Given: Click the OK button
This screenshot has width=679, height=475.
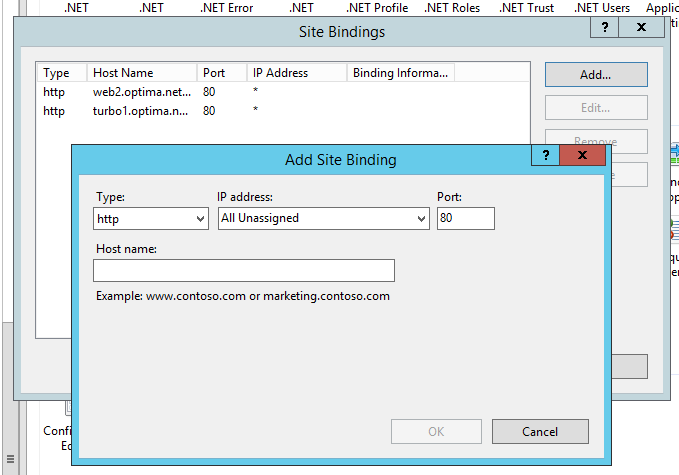Looking at the screenshot, I should [436, 432].
